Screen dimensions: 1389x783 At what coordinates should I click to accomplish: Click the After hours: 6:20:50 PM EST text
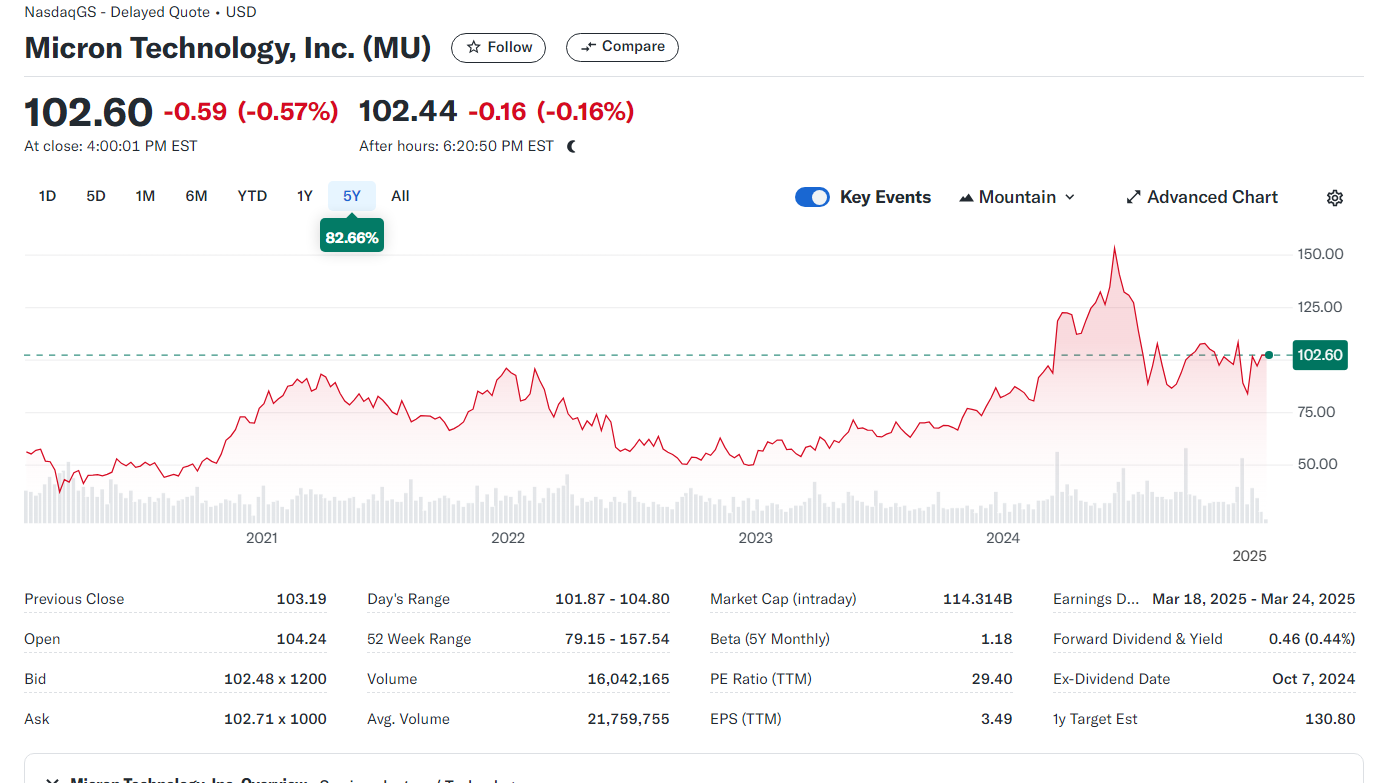(x=456, y=146)
